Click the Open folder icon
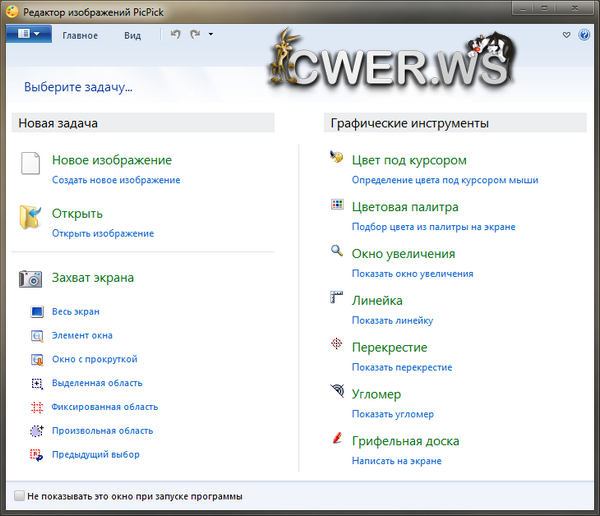Viewport: 600px width, 516px height. [32, 217]
